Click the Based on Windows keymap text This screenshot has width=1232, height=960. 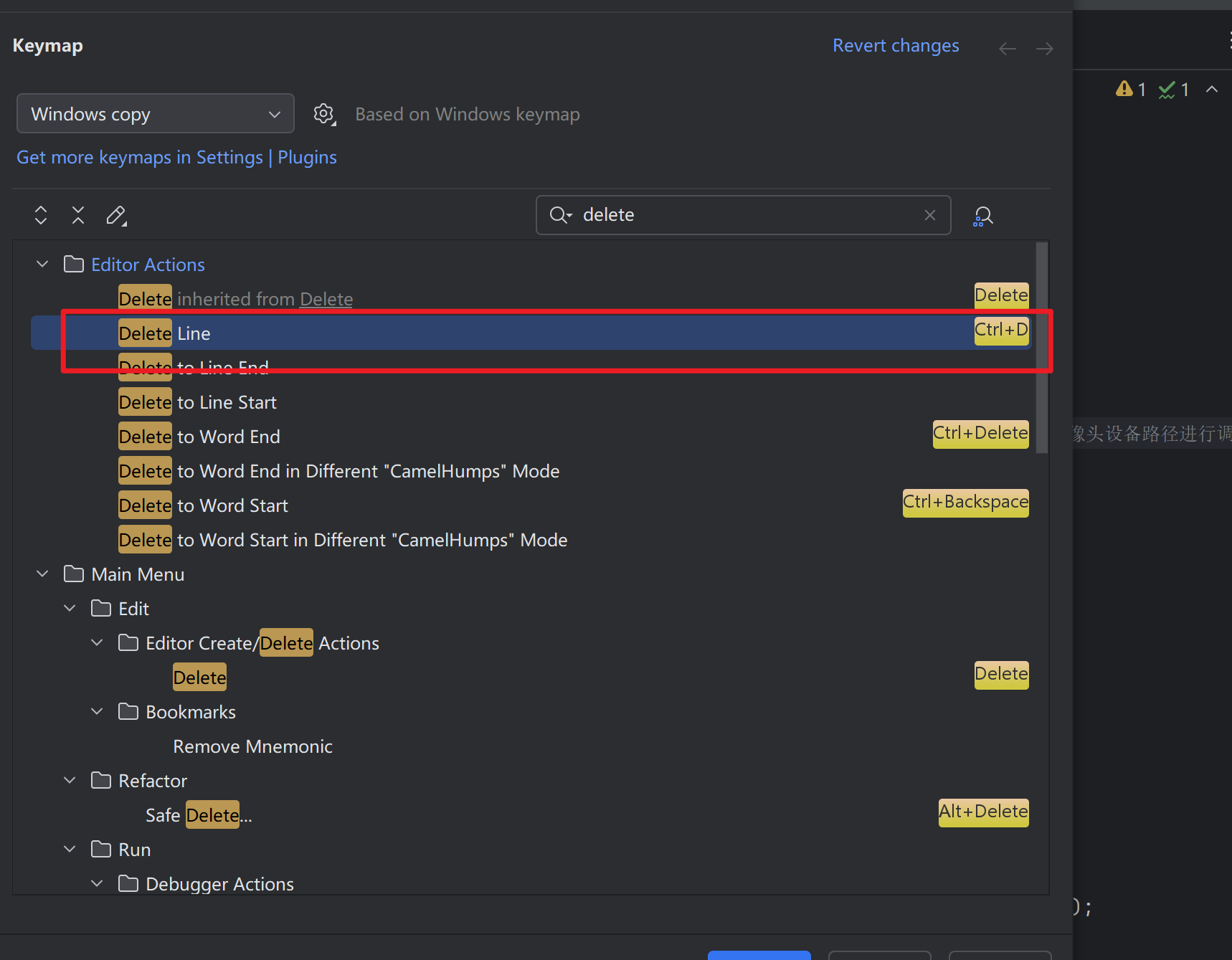[468, 115]
